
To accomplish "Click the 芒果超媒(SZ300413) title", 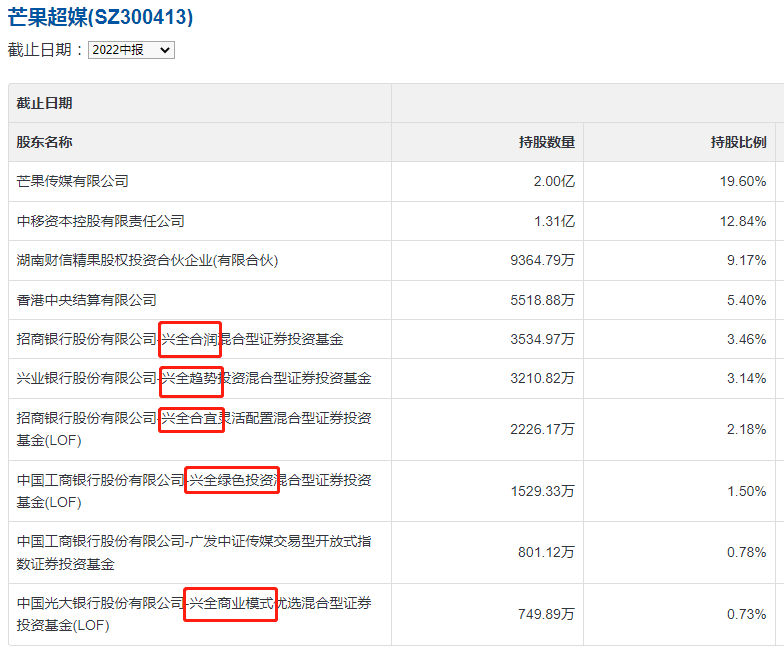I will click(100, 17).
